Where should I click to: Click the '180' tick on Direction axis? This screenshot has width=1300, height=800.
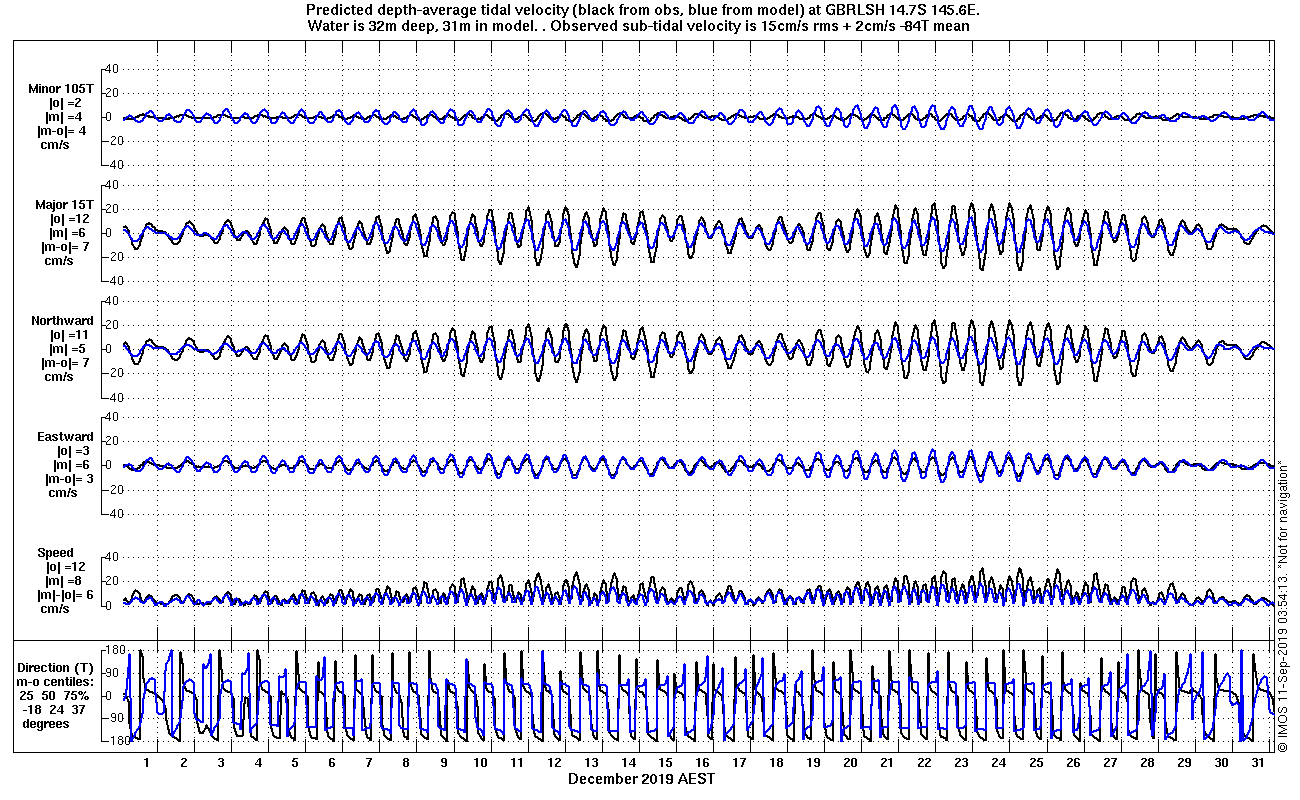coord(114,651)
